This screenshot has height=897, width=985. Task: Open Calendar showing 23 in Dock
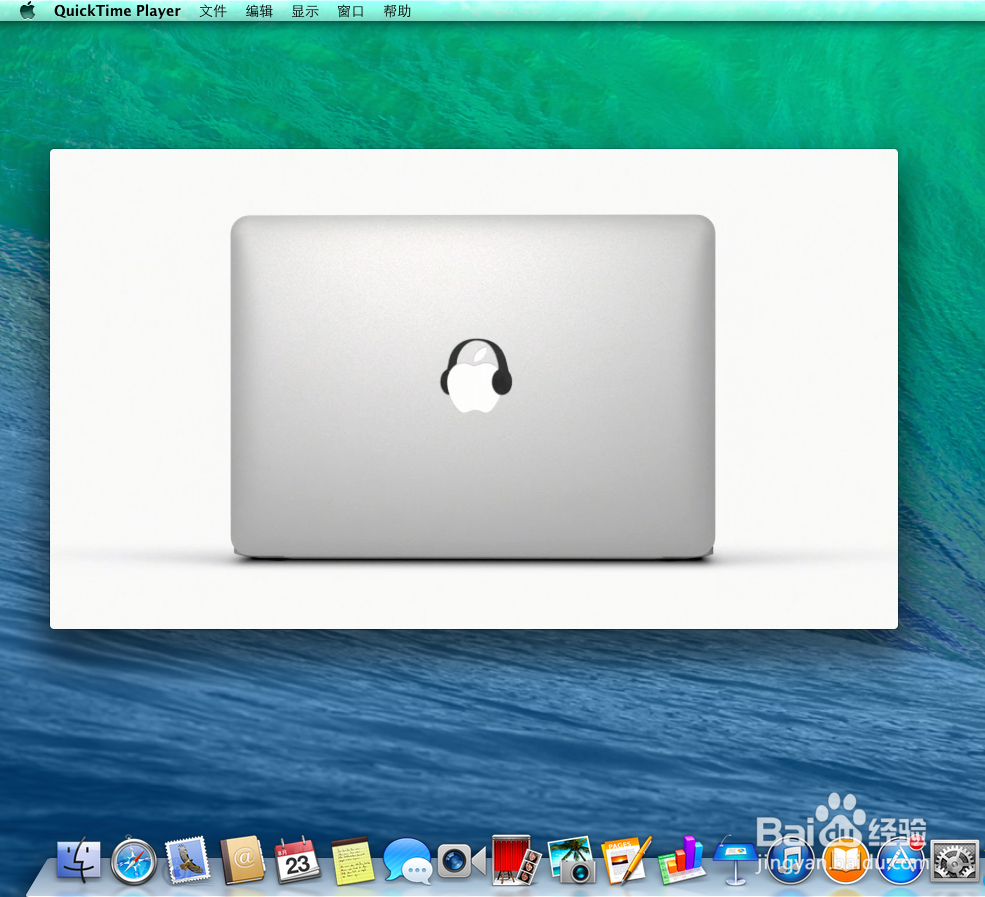297,860
